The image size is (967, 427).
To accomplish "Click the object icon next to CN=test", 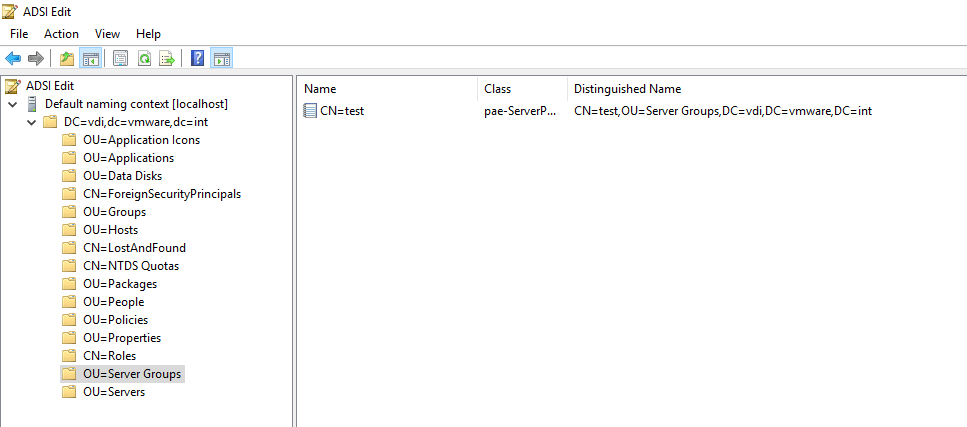I will [310, 111].
